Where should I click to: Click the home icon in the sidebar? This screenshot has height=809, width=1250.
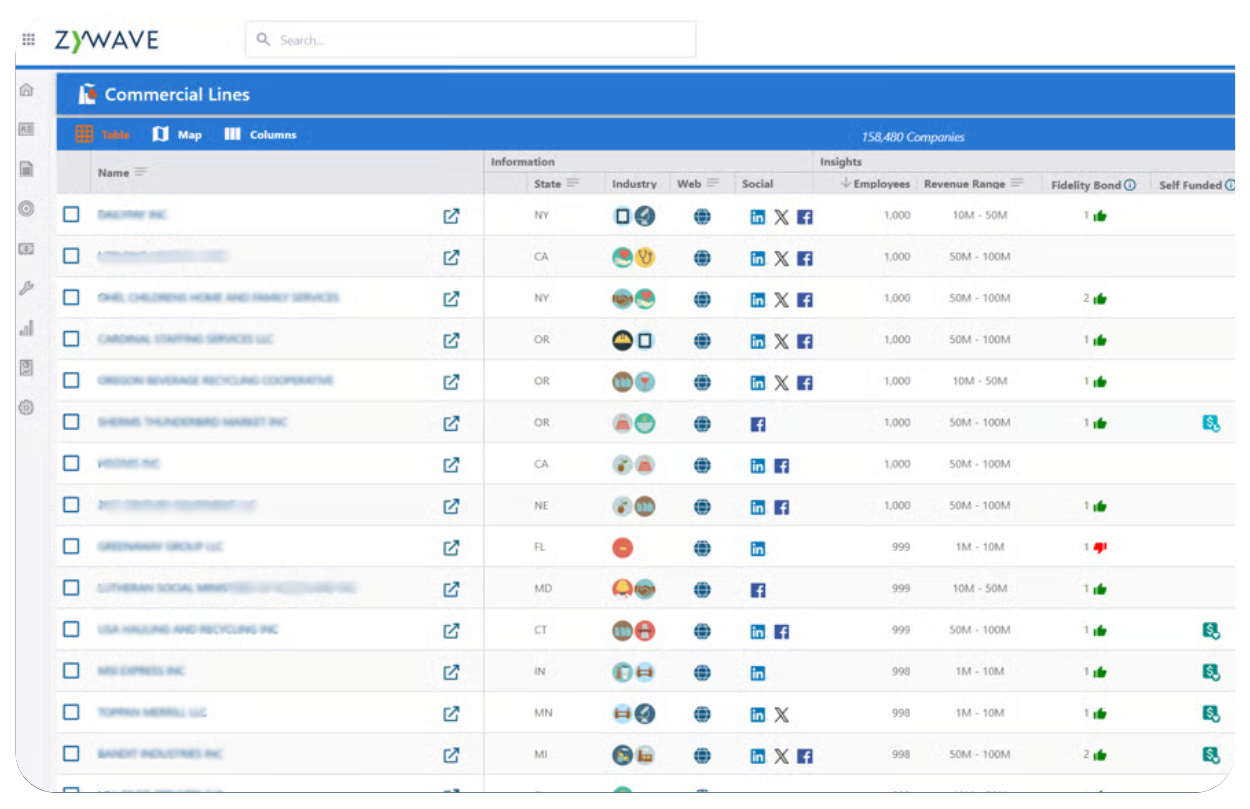pos(27,90)
